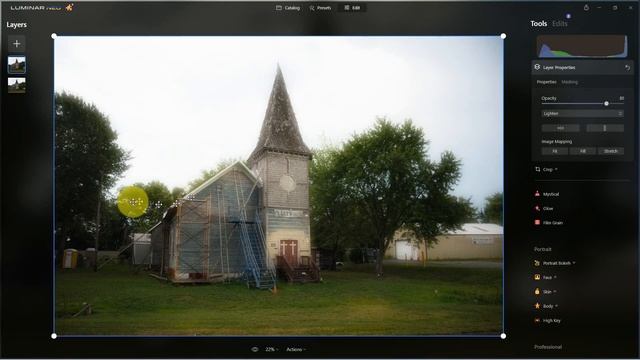Viewport: 640px width, 360px height.
Task: Open the Edits panel tab
Action: tap(560, 24)
